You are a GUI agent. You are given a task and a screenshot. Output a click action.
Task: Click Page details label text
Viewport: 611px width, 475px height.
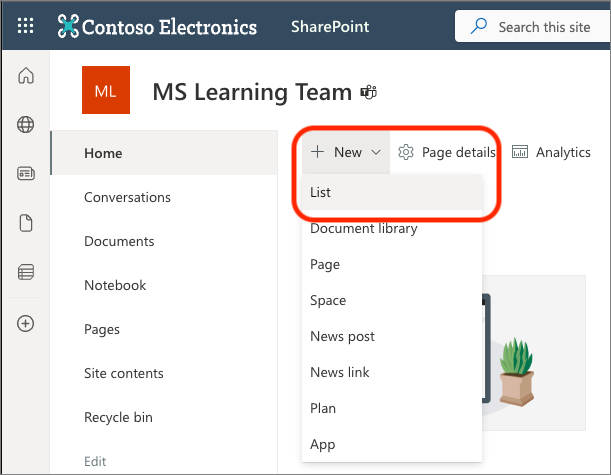coord(459,152)
